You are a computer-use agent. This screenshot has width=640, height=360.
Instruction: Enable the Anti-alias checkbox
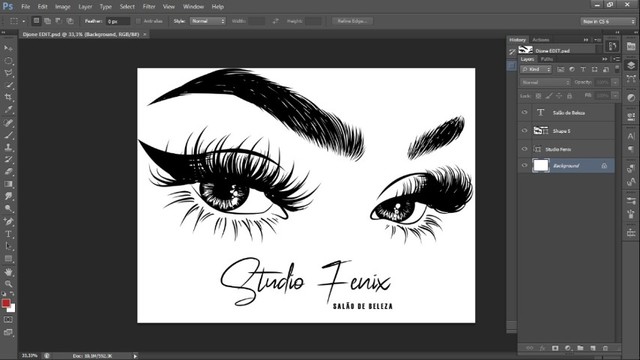[x=138, y=21]
